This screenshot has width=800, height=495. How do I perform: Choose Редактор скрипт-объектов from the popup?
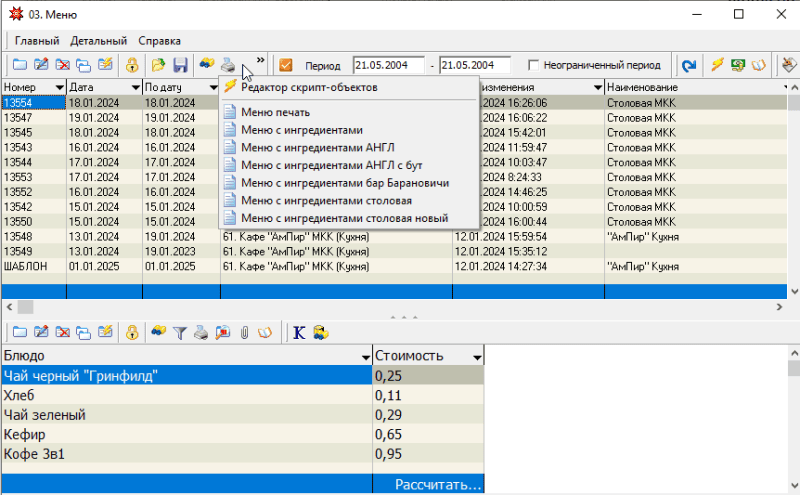click(308, 87)
